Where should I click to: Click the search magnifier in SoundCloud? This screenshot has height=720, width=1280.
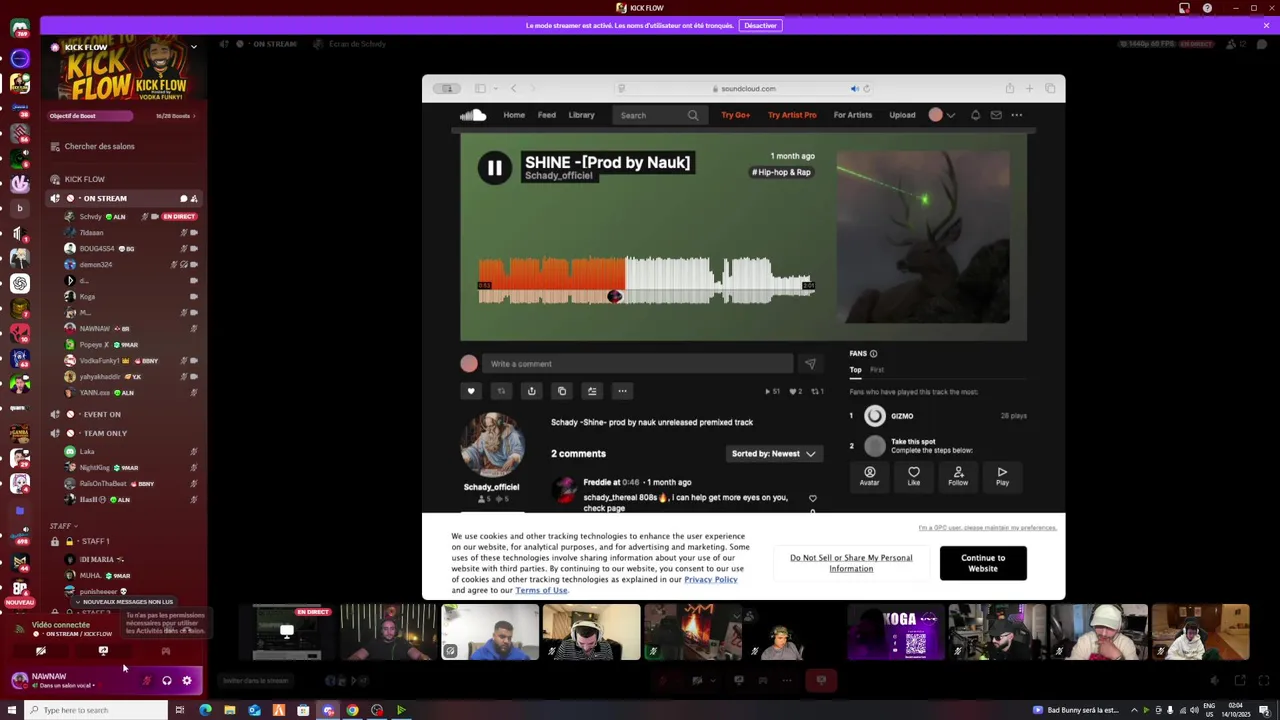click(x=693, y=115)
